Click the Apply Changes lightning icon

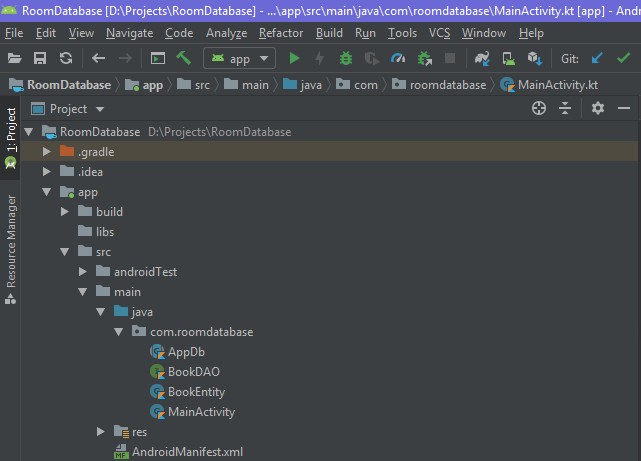[320, 58]
